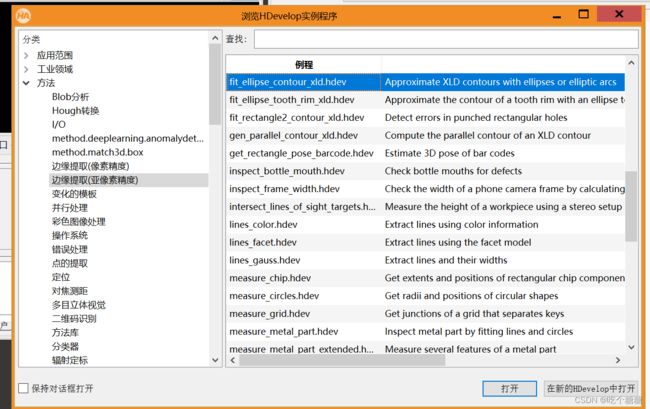Toggle 保持对话框打开 checkbox
The image size is (650, 409).
pos(24,388)
